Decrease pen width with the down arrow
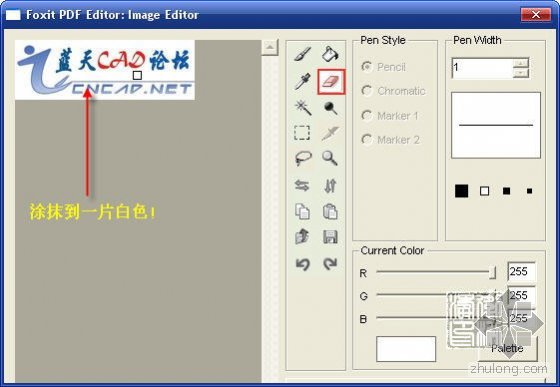Image resolution: width=560 pixels, height=387 pixels. point(521,73)
